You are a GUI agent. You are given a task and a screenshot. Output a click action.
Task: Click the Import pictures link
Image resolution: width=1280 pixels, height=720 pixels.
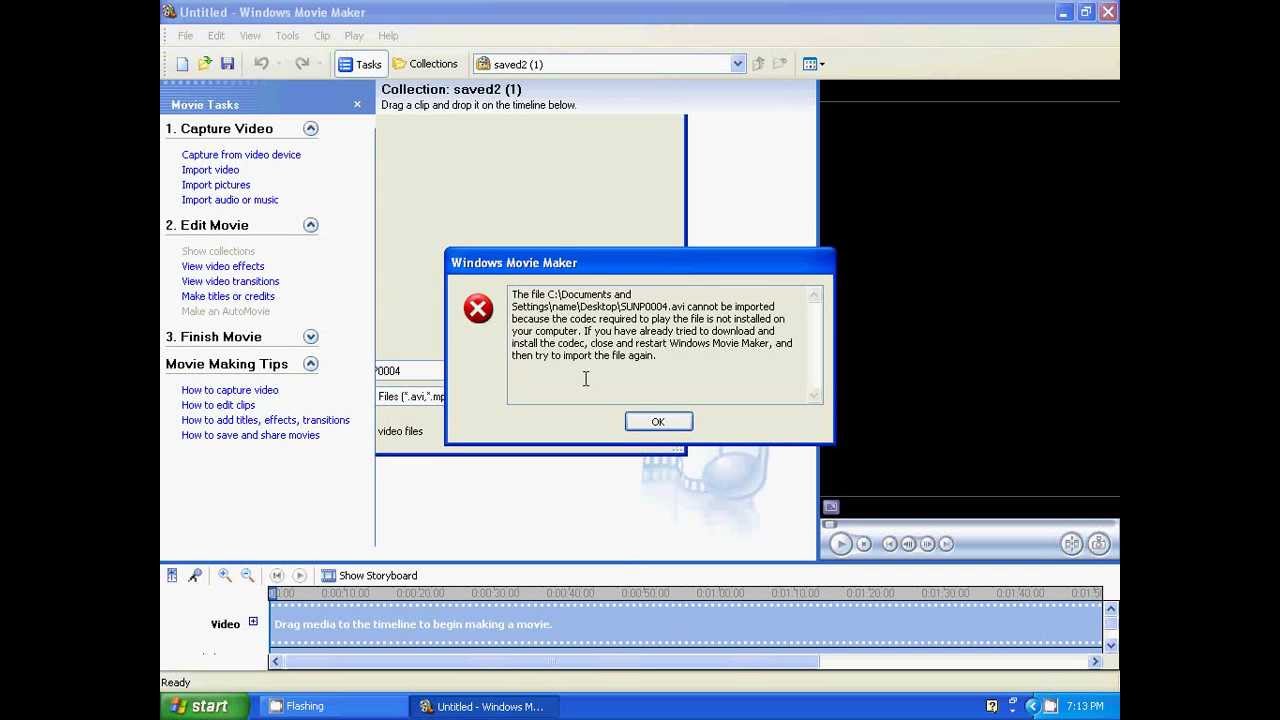216,185
